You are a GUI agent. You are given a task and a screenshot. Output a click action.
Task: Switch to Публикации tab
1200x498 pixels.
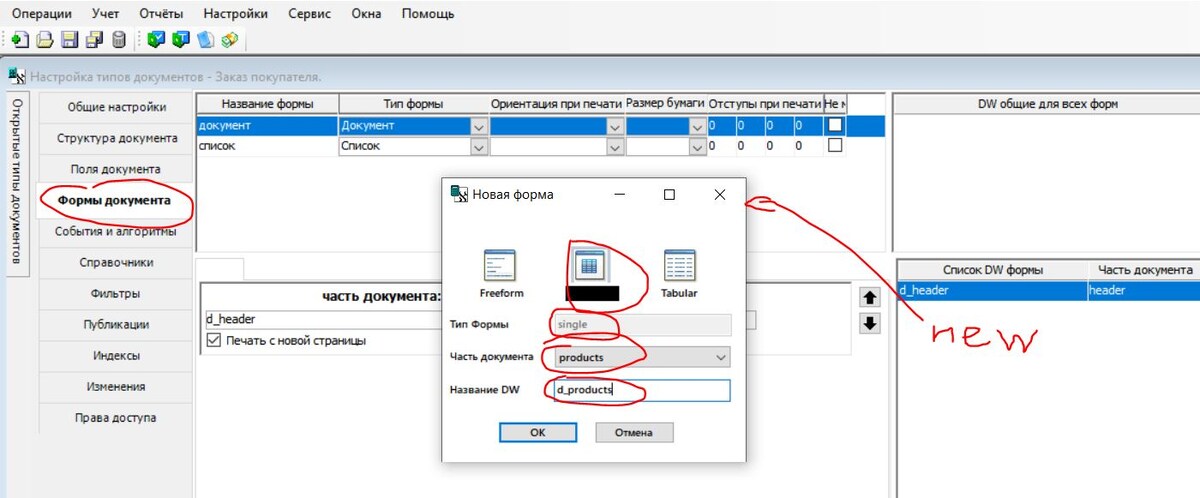[x=117, y=324]
